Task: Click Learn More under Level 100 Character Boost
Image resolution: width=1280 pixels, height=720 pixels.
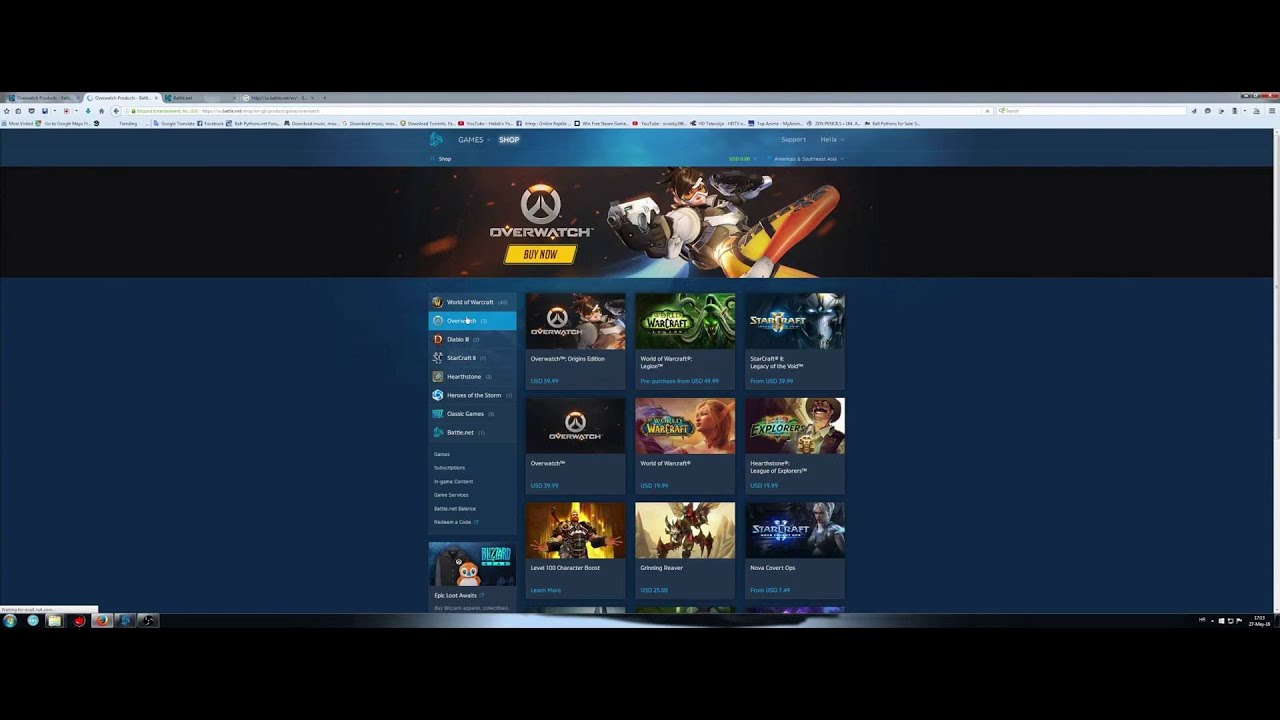Action: coord(545,590)
